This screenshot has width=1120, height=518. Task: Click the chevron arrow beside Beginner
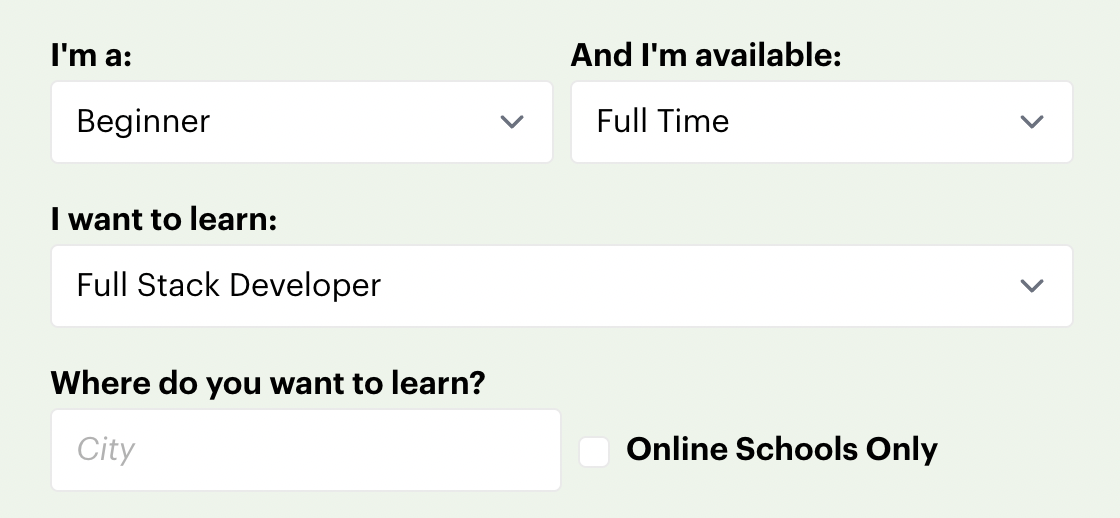pyautogui.click(x=512, y=122)
